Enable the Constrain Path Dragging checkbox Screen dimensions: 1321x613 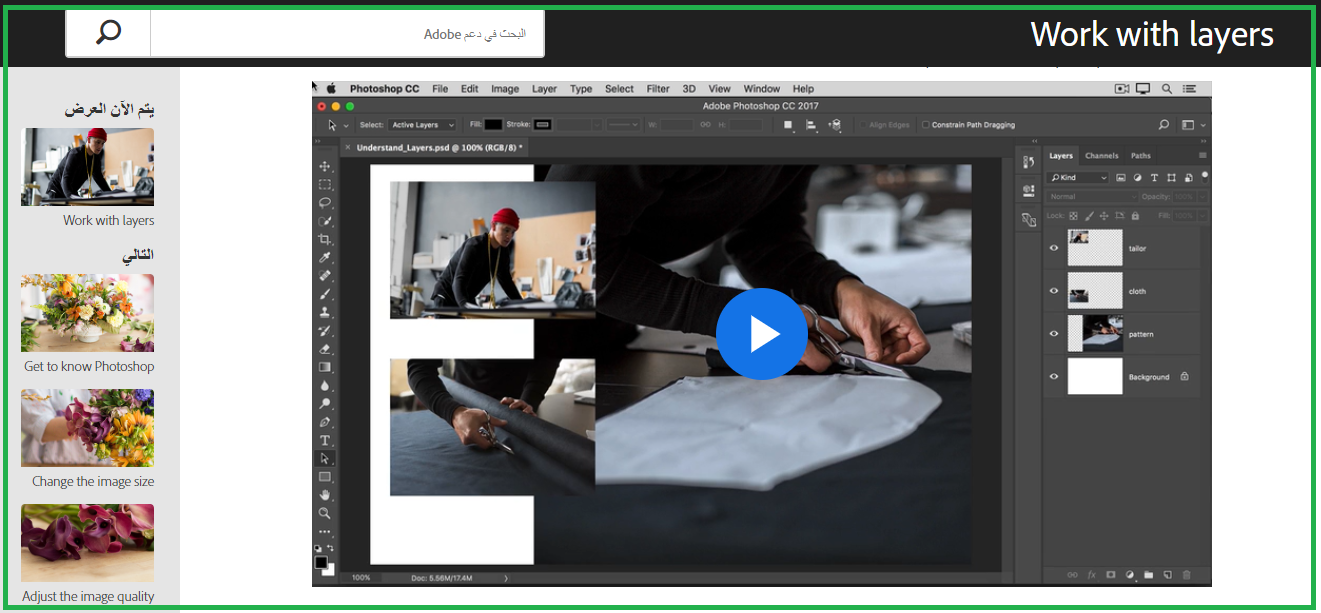[x=925, y=125]
